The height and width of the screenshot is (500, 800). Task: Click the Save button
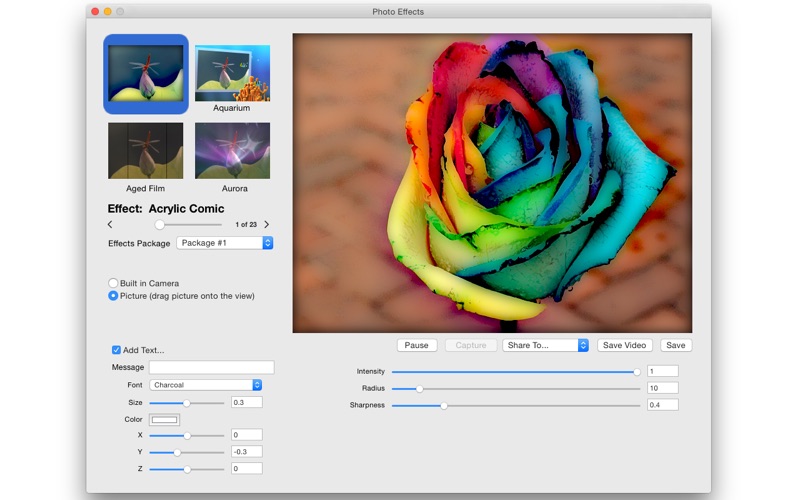pos(676,345)
